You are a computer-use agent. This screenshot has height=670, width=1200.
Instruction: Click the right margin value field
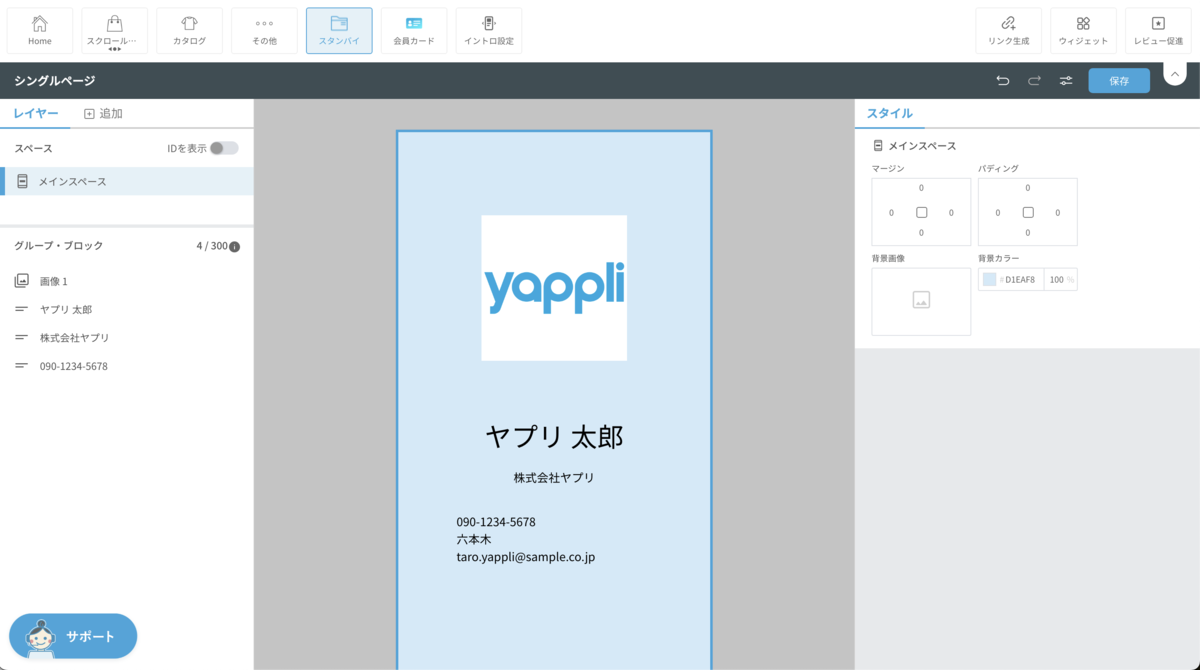pyautogui.click(x=951, y=213)
